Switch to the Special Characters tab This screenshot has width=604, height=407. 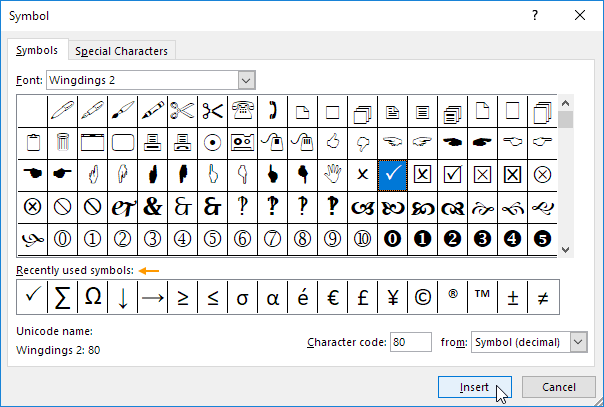pyautogui.click(x=122, y=51)
